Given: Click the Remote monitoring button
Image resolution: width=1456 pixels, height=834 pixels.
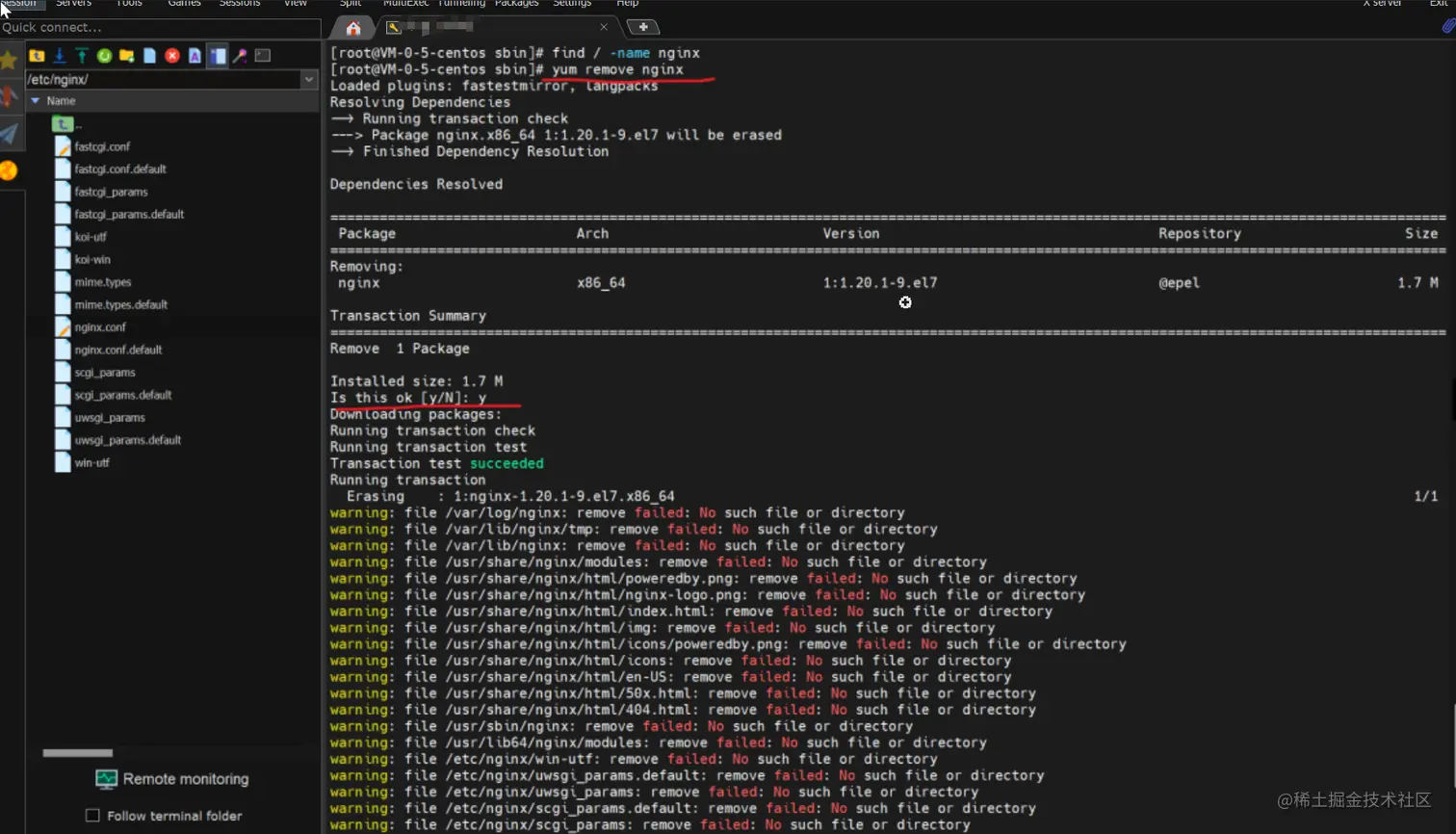Looking at the screenshot, I should 172,779.
